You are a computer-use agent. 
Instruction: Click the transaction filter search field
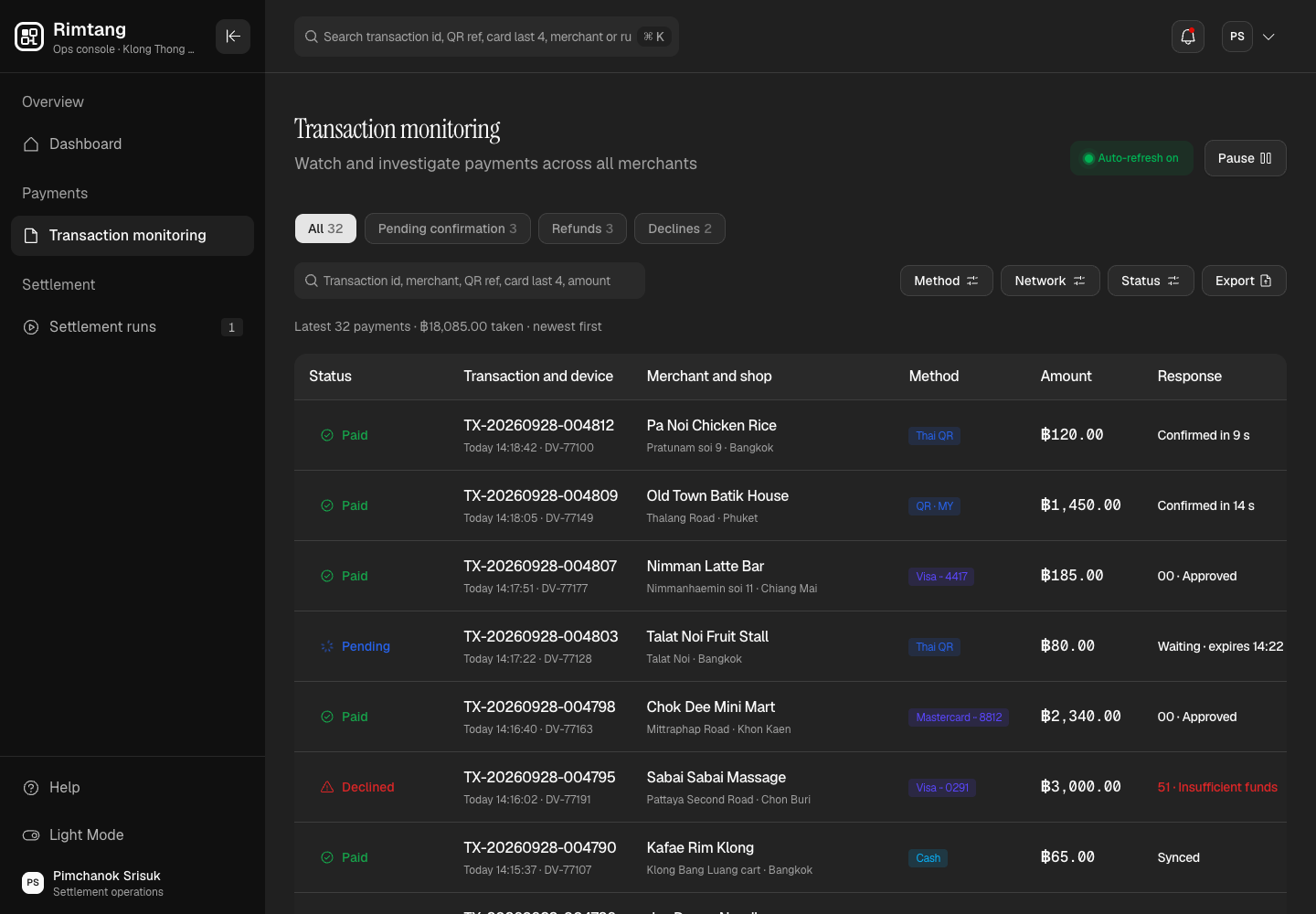pyautogui.click(x=470, y=281)
